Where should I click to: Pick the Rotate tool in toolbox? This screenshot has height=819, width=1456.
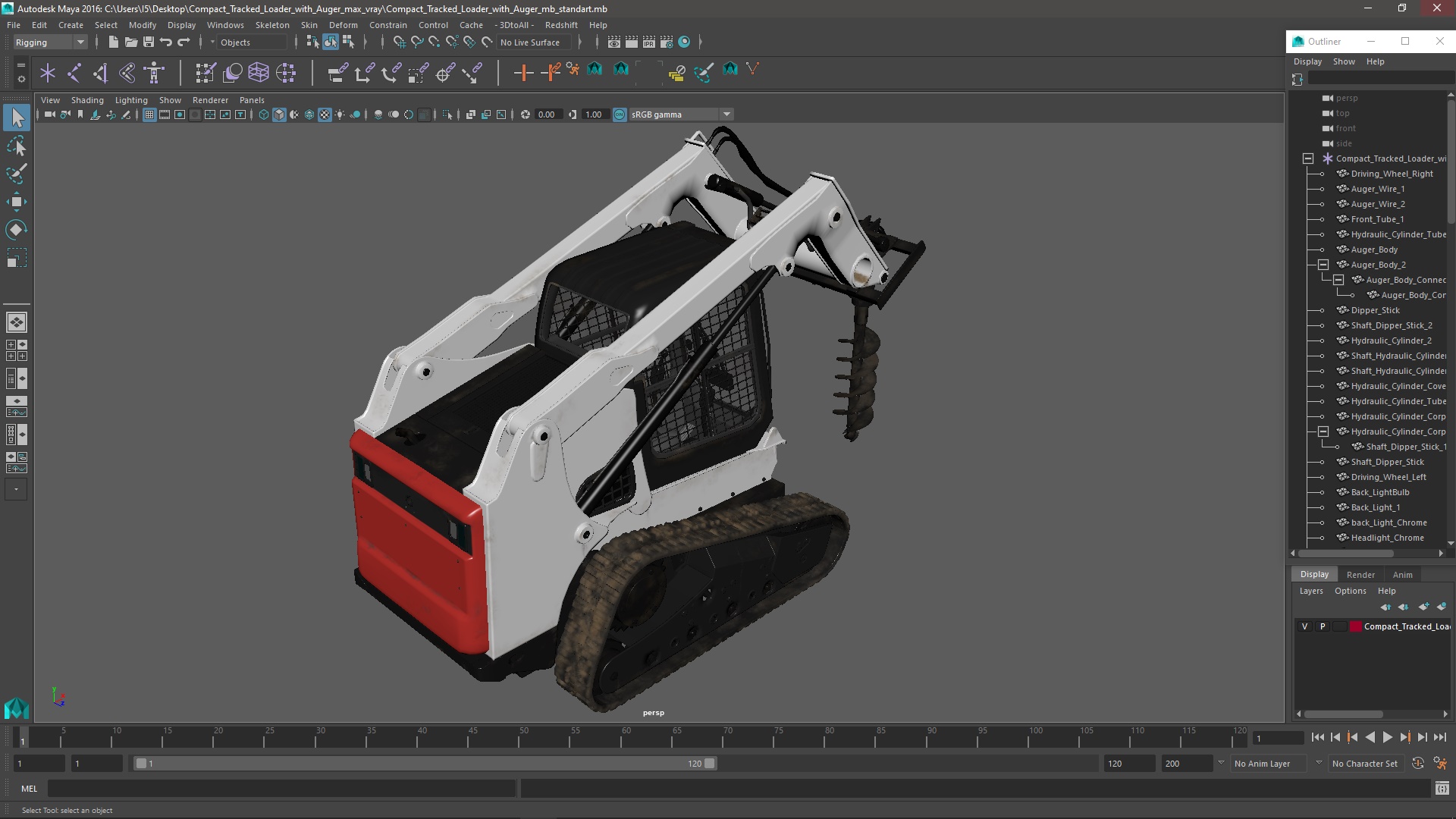tap(17, 230)
